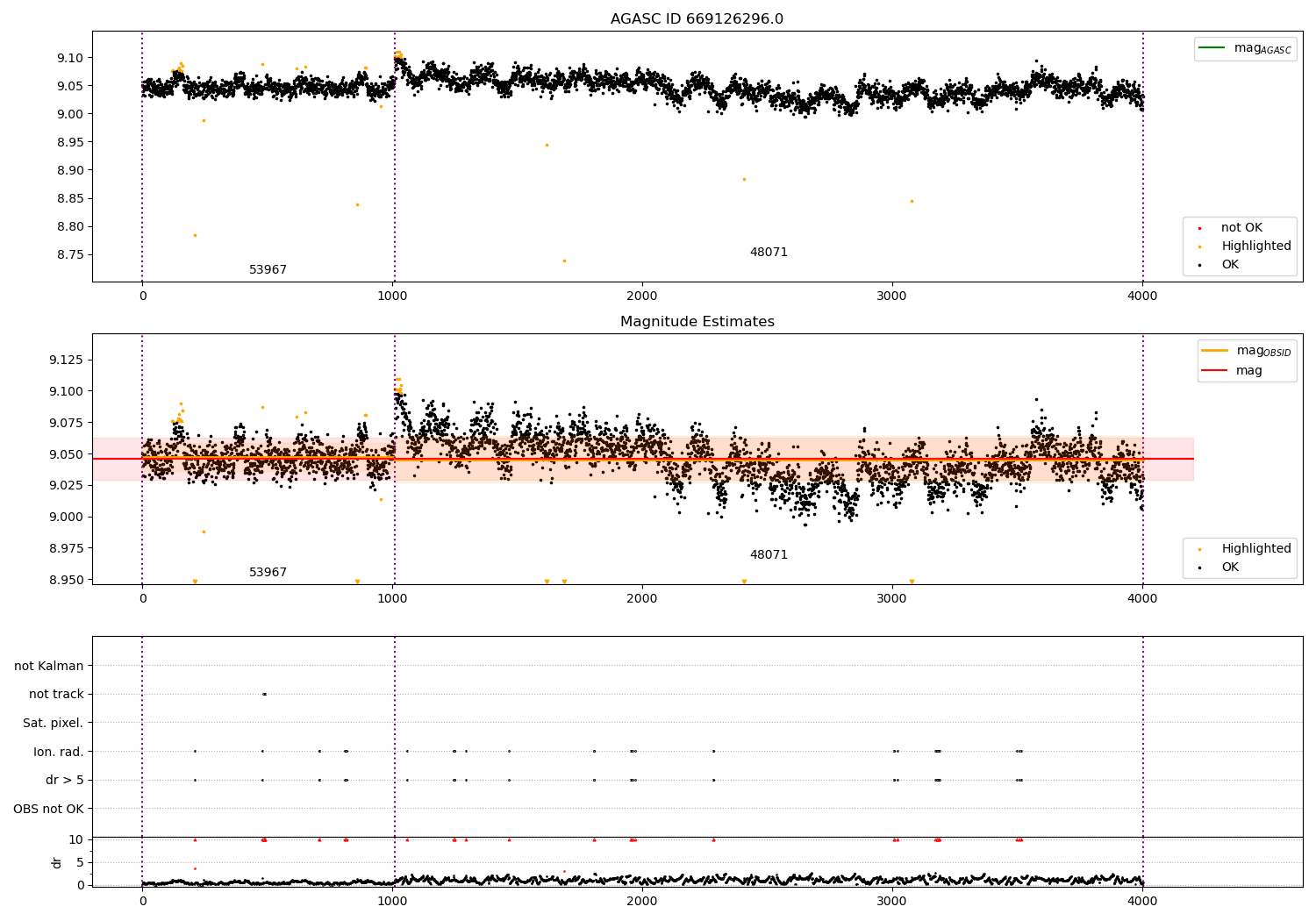Image resolution: width=1316 pixels, height=921 pixels.
Task: Click the 3000 x-axis tick under middle plot
Action: pos(892,599)
